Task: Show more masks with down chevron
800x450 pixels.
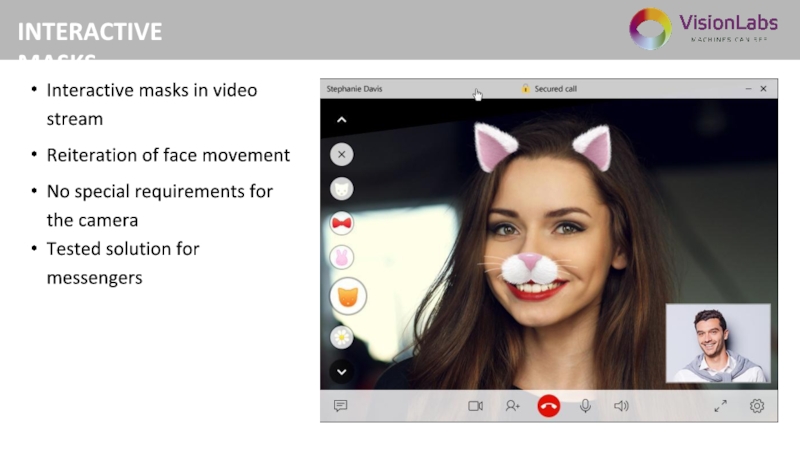Action: [x=341, y=372]
